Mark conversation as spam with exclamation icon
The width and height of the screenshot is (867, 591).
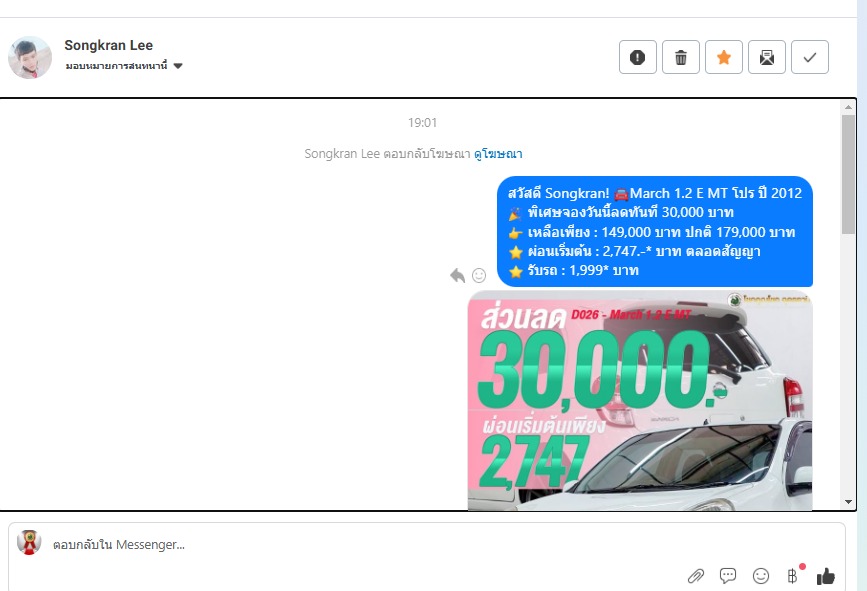pos(638,57)
